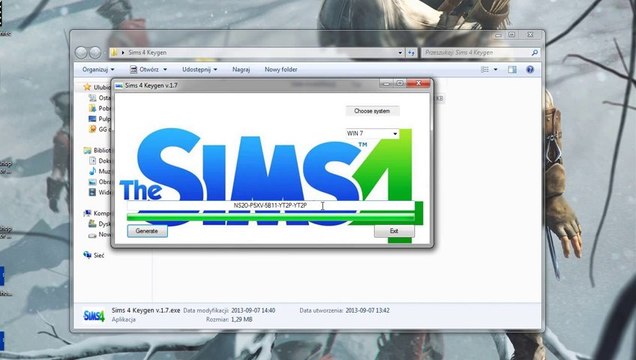The image size is (636, 360).
Task: Go back with the Explorer back arrow
Action: [81, 52]
